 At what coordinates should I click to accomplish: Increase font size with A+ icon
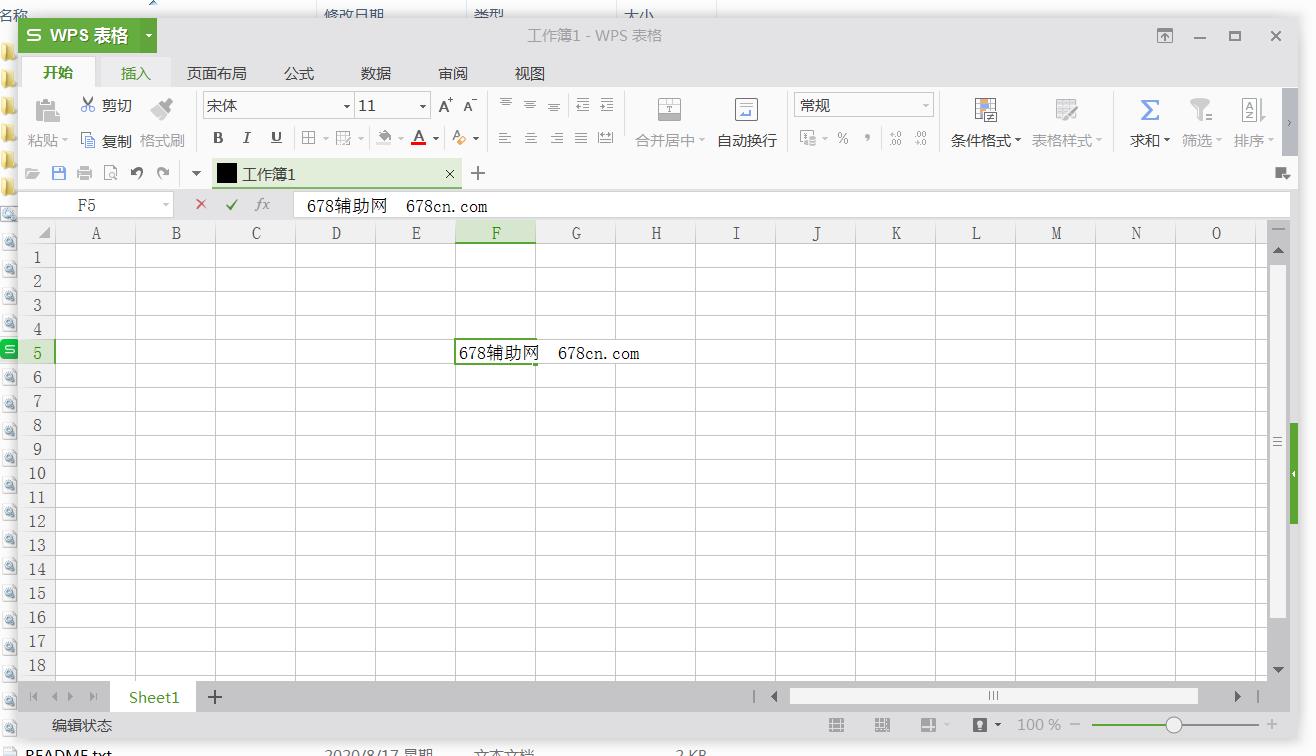tap(446, 105)
